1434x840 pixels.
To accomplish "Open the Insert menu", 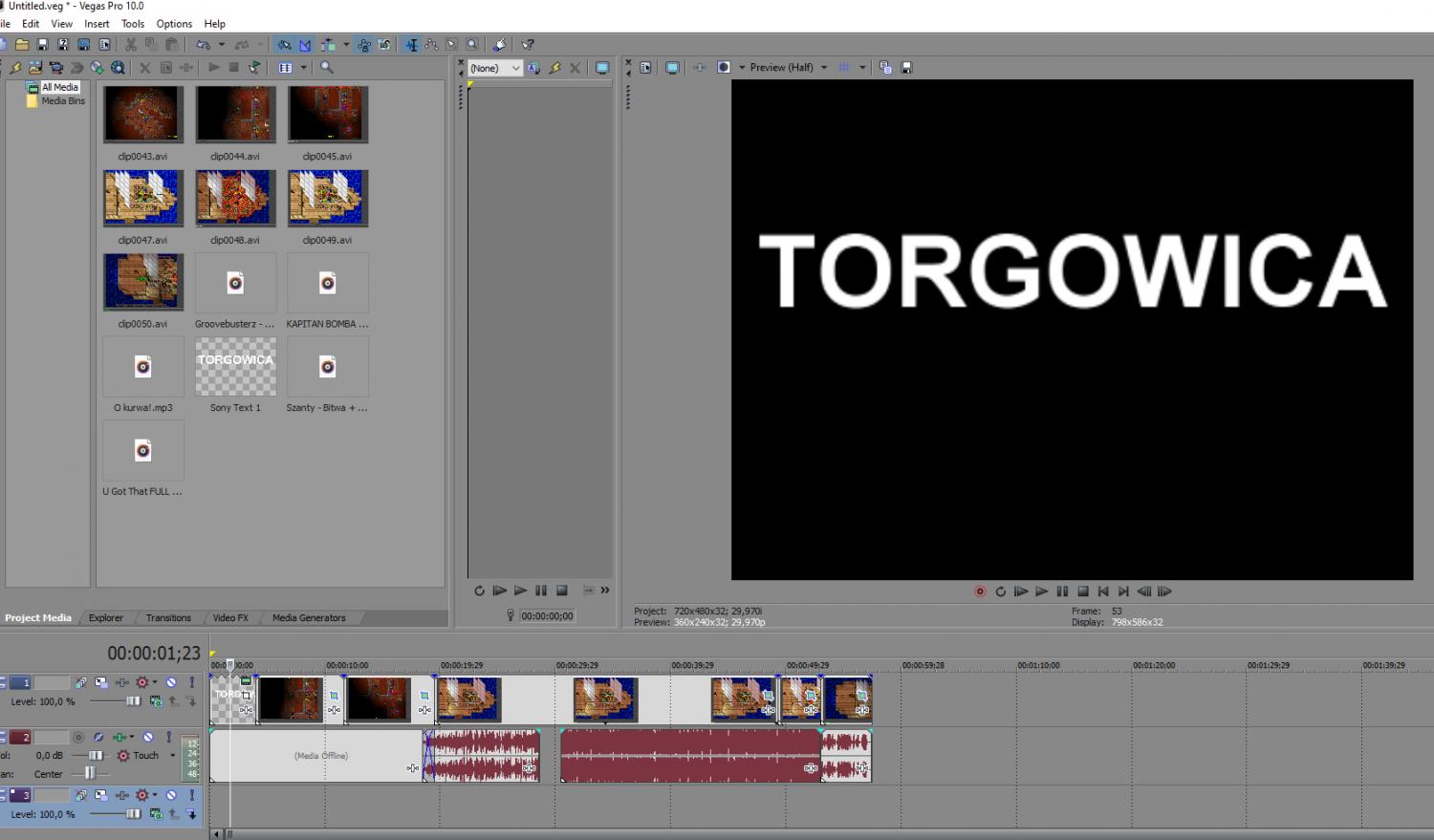I will 97,24.
